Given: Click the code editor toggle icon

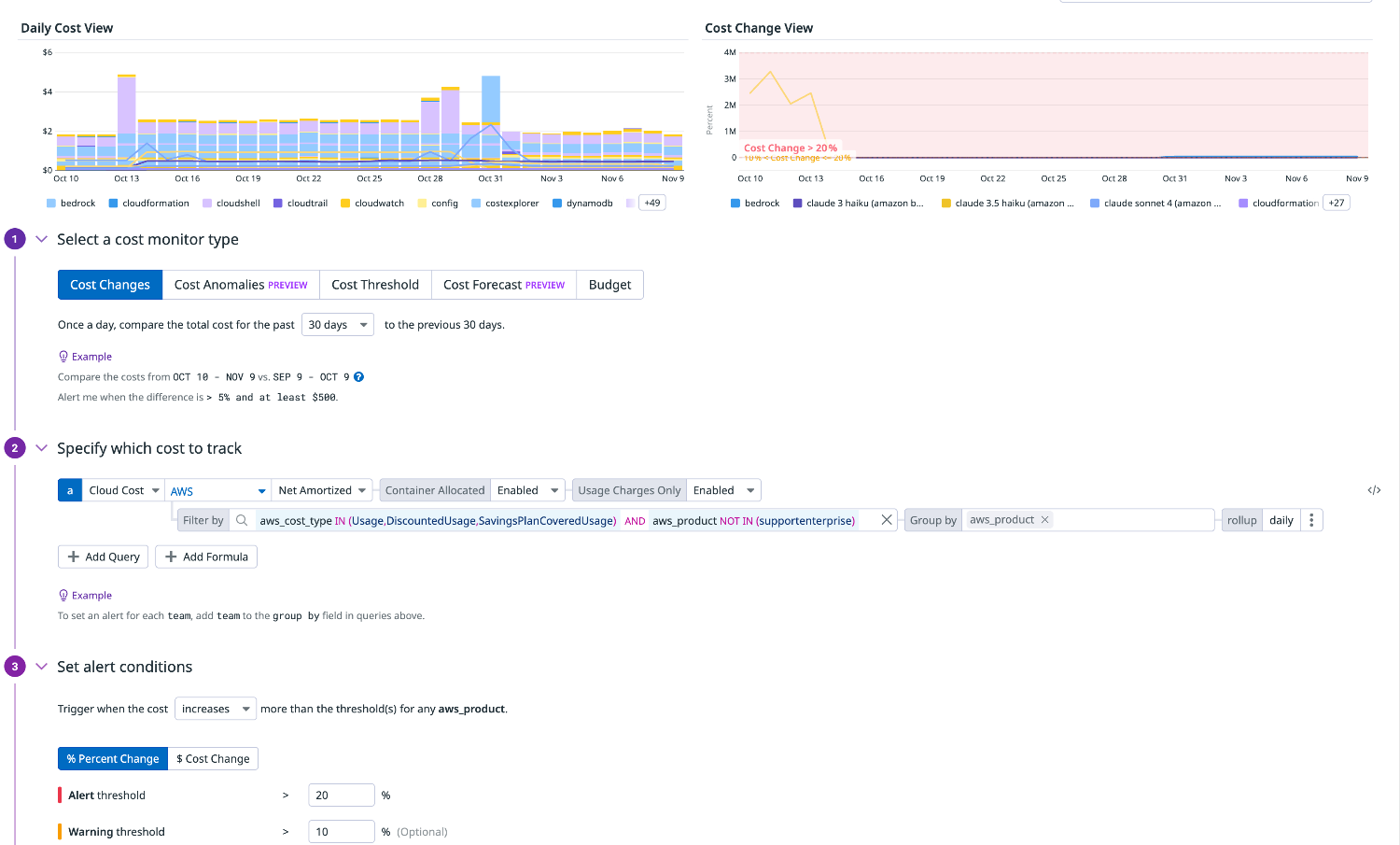Looking at the screenshot, I should tap(1374, 490).
